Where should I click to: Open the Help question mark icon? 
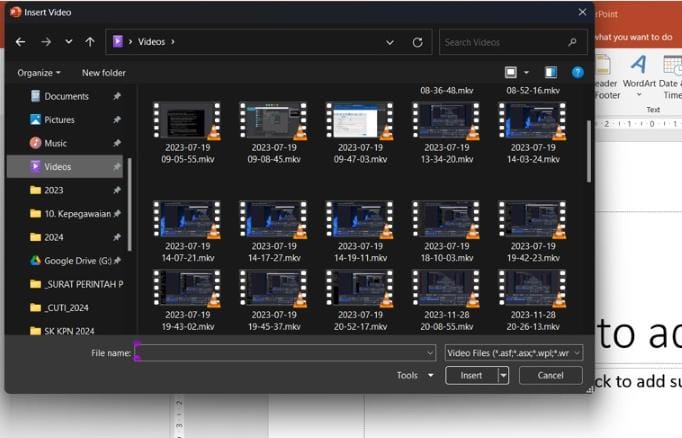pos(577,73)
